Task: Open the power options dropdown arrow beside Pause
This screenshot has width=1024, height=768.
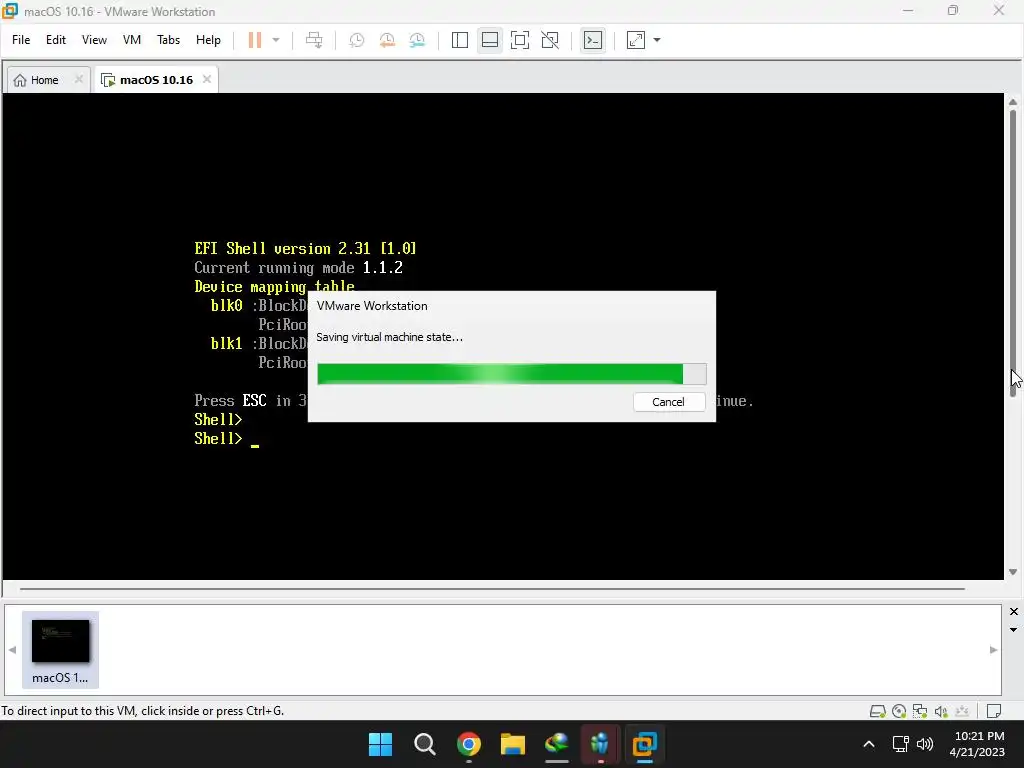Action: pyautogui.click(x=276, y=40)
